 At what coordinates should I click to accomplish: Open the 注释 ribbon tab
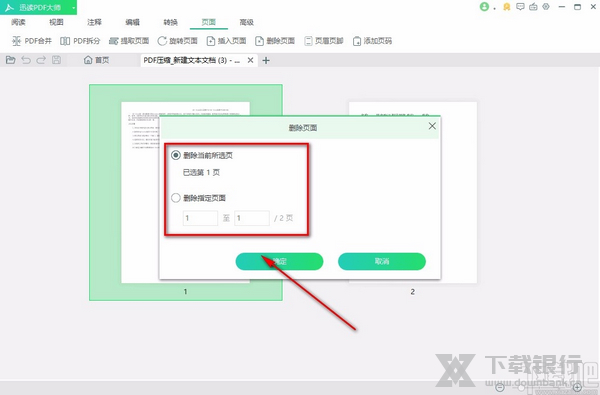(x=94, y=22)
